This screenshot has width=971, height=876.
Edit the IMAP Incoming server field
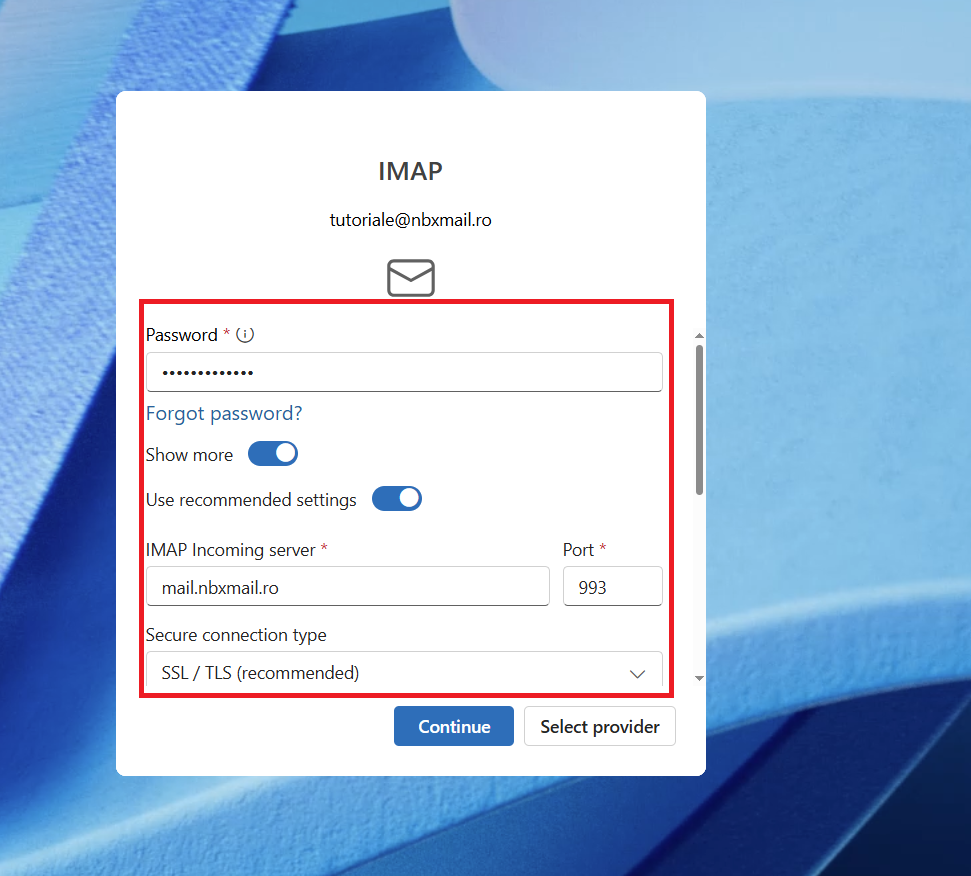(348, 586)
